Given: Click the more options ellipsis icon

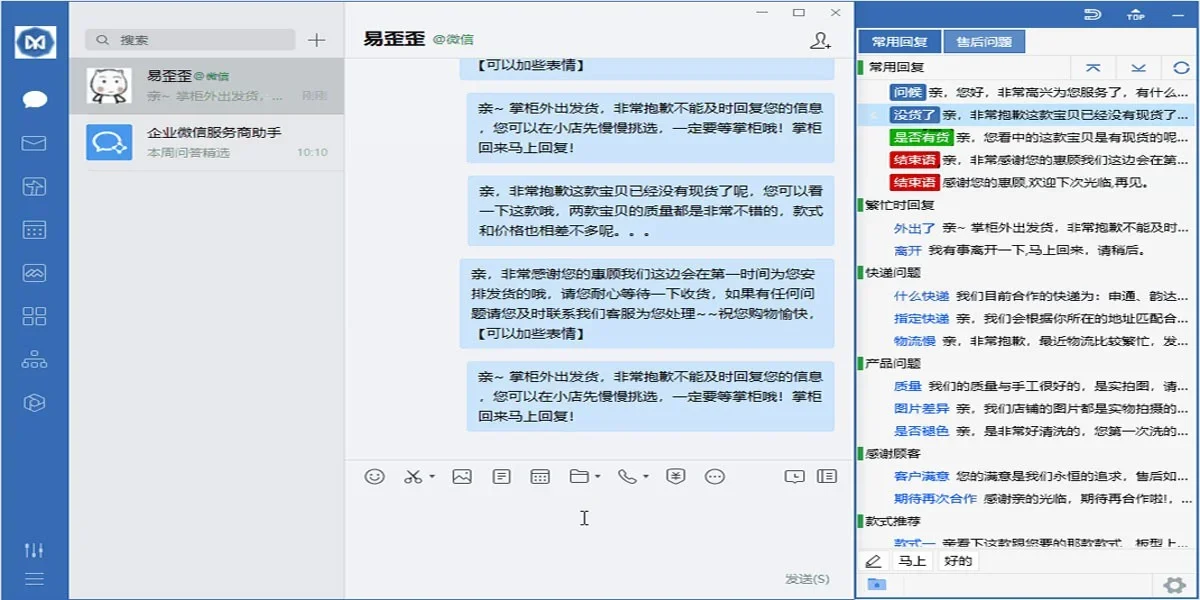Looking at the screenshot, I should coord(715,477).
